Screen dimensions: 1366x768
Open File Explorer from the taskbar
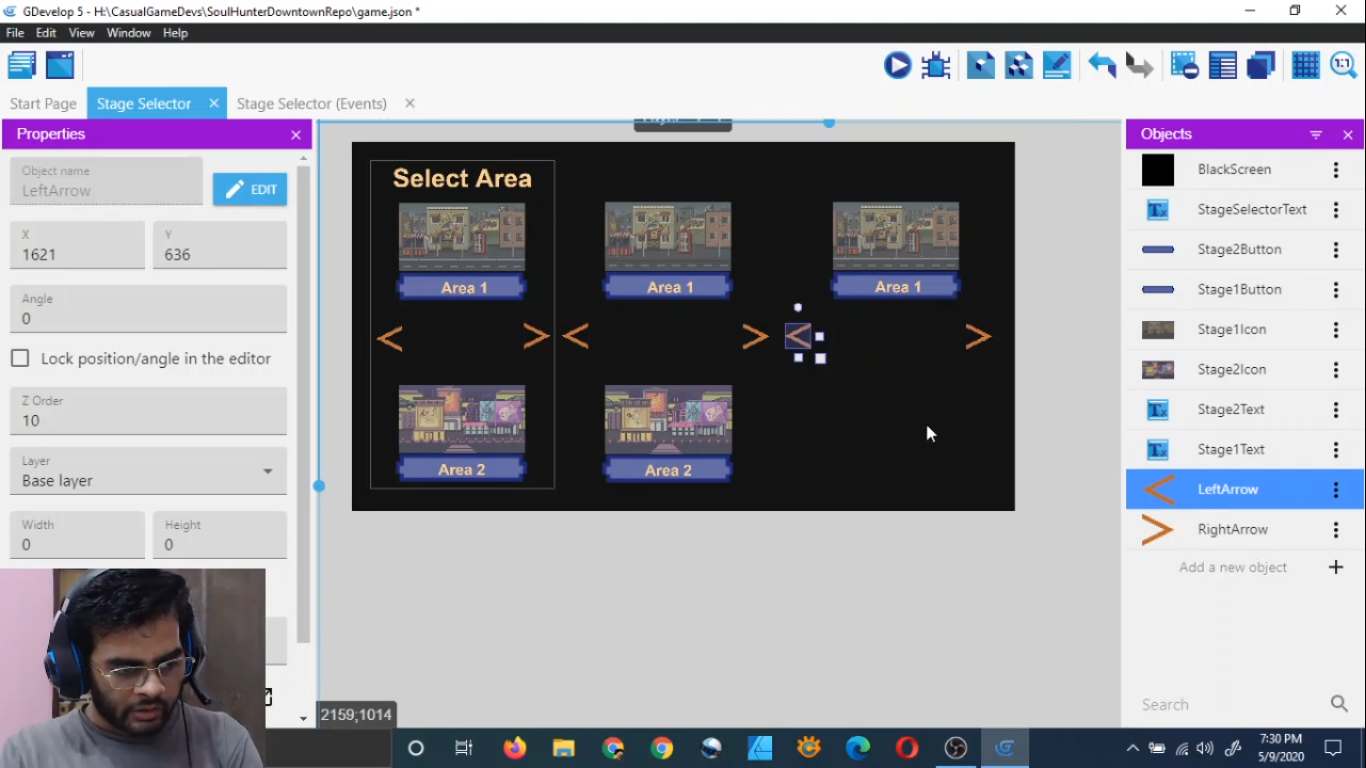point(564,748)
